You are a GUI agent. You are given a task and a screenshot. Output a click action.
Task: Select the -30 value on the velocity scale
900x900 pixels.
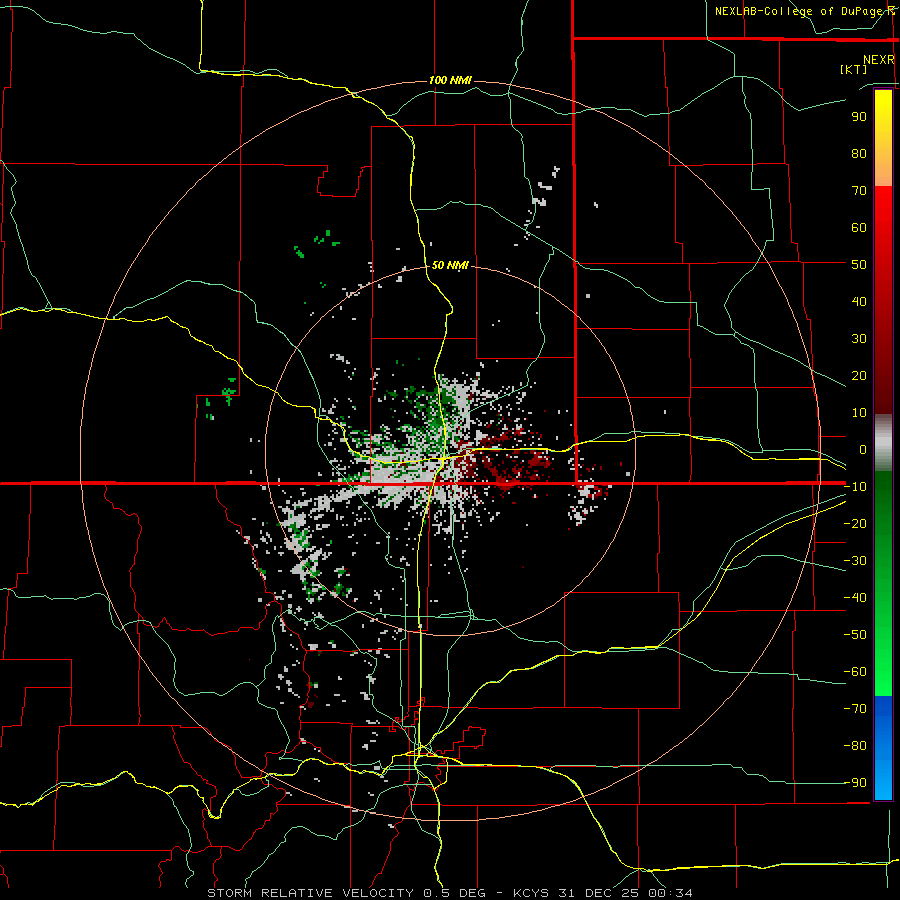point(855,561)
